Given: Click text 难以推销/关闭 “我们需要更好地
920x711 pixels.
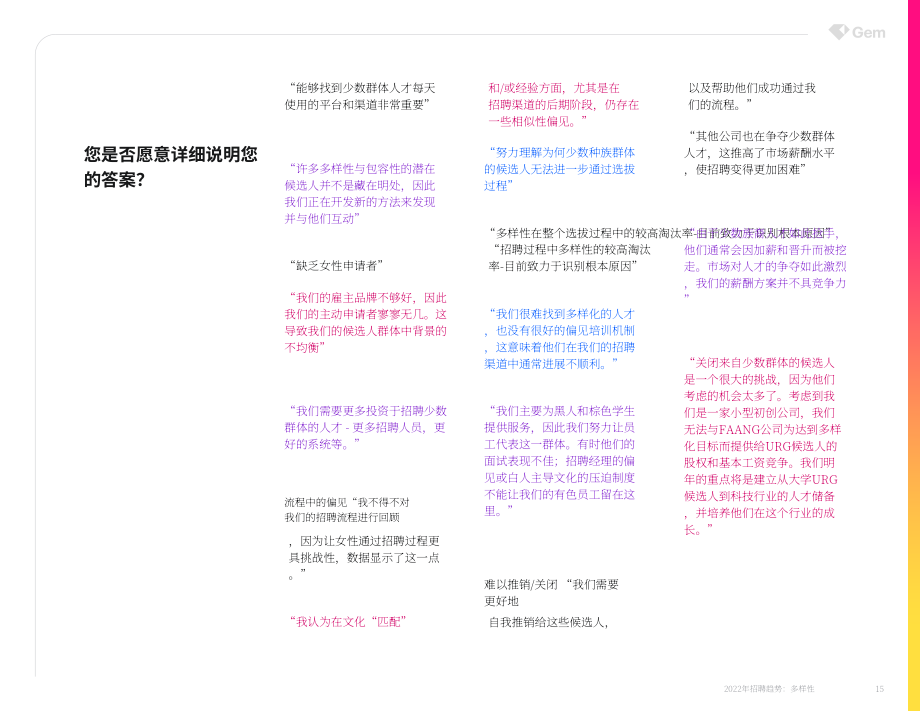Looking at the screenshot, I should click(x=552, y=592).
